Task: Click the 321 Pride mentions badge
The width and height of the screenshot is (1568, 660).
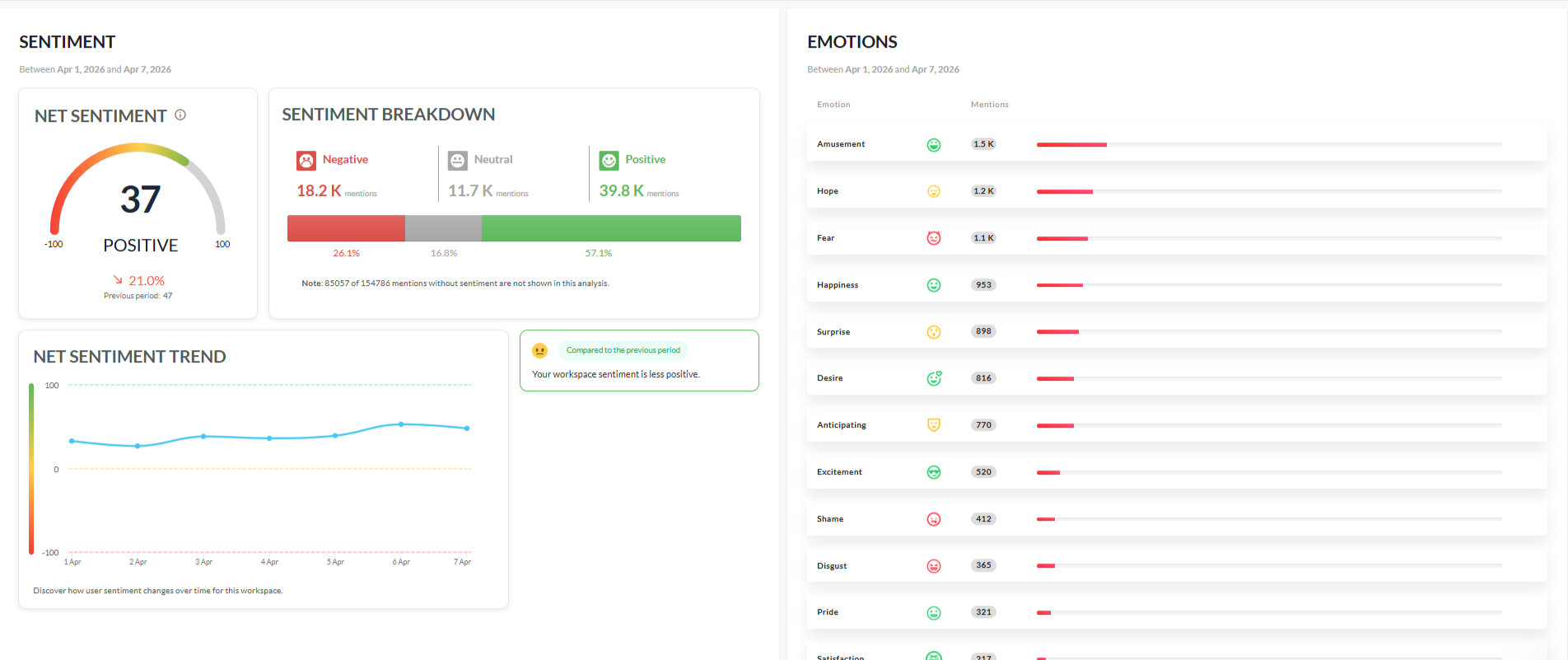Action: [983, 612]
